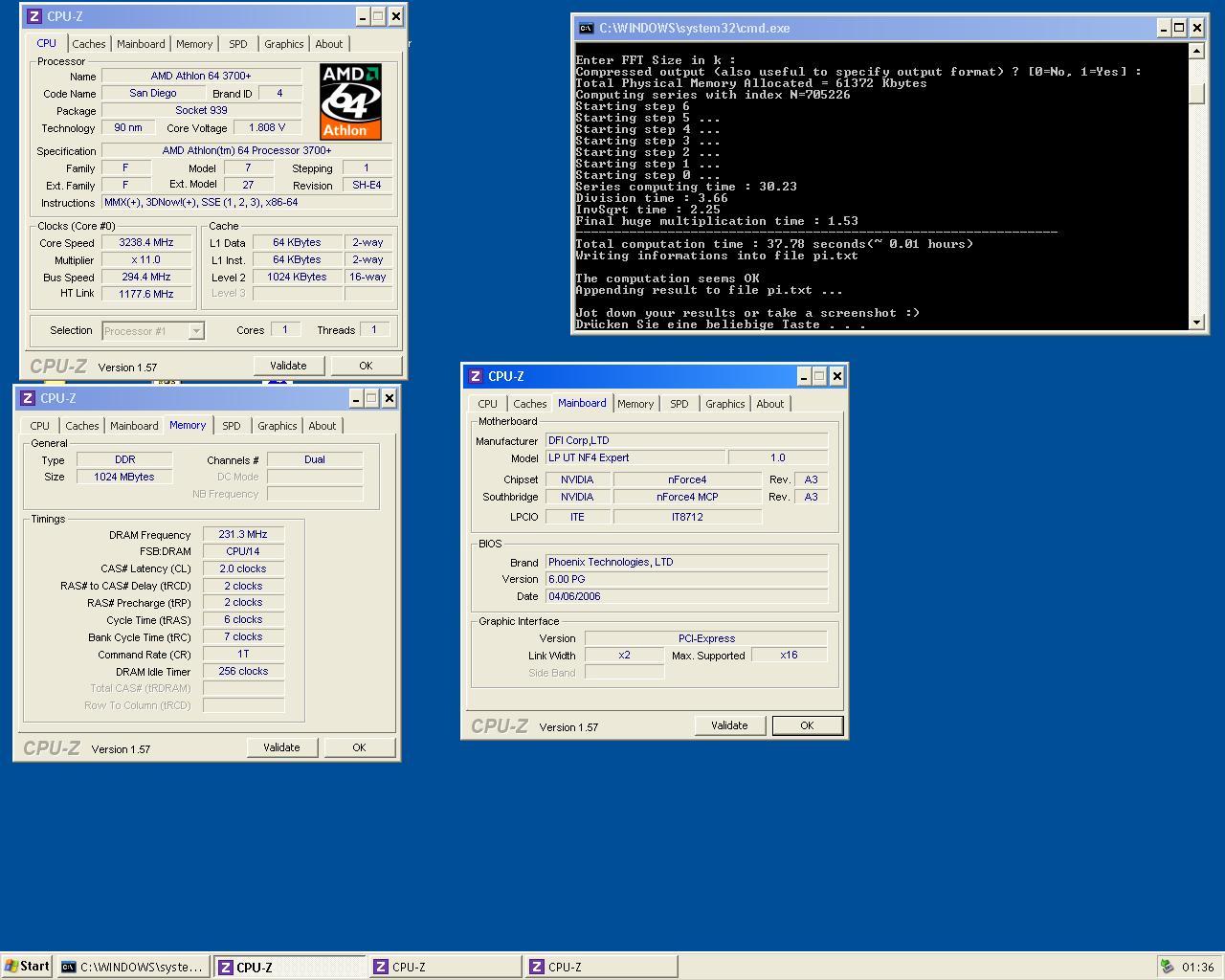Click the AMD Athlon 64 logo image
The height and width of the screenshot is (980, 1225).
[350, 101]
